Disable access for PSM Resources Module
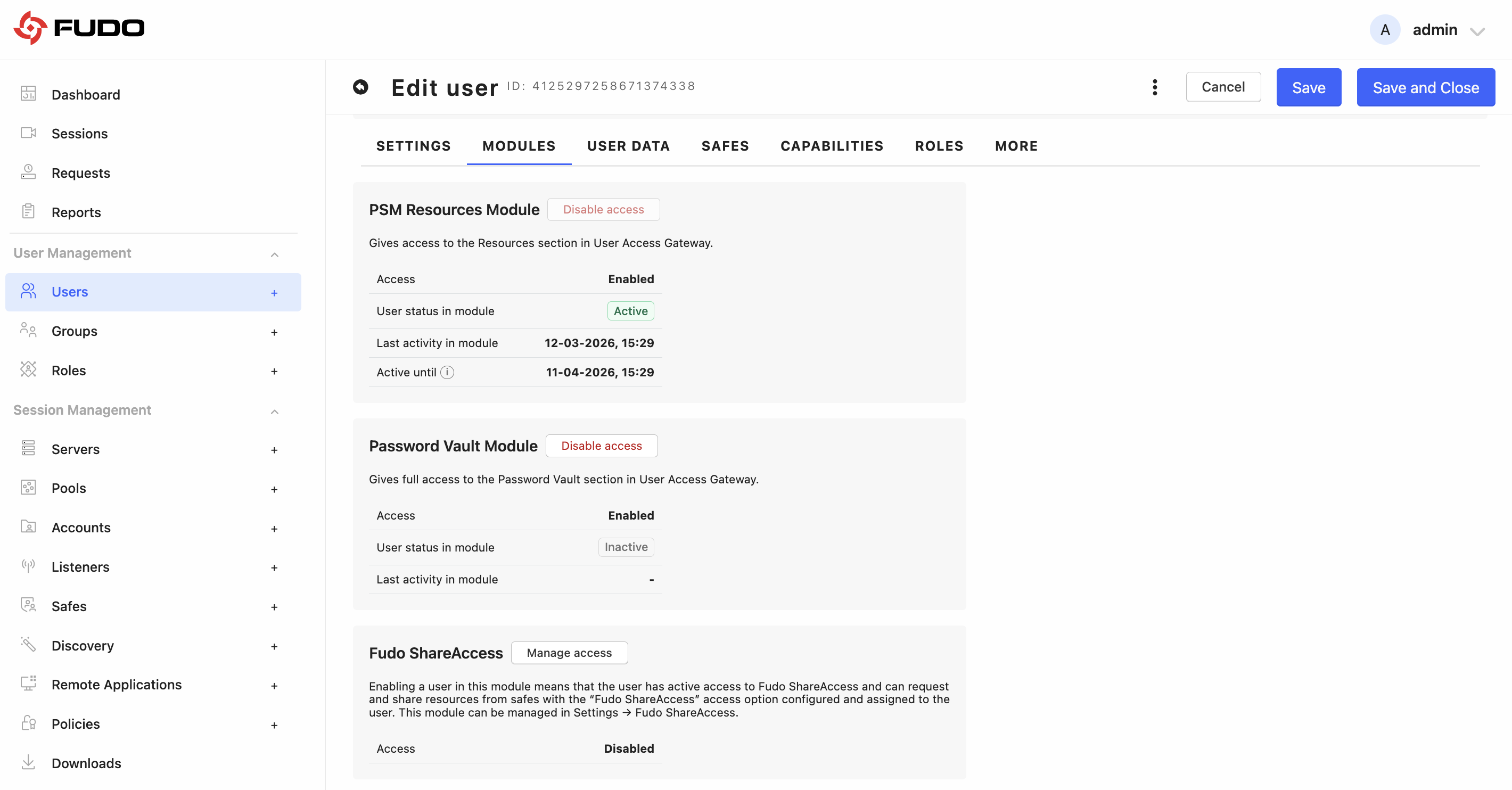 603,210
